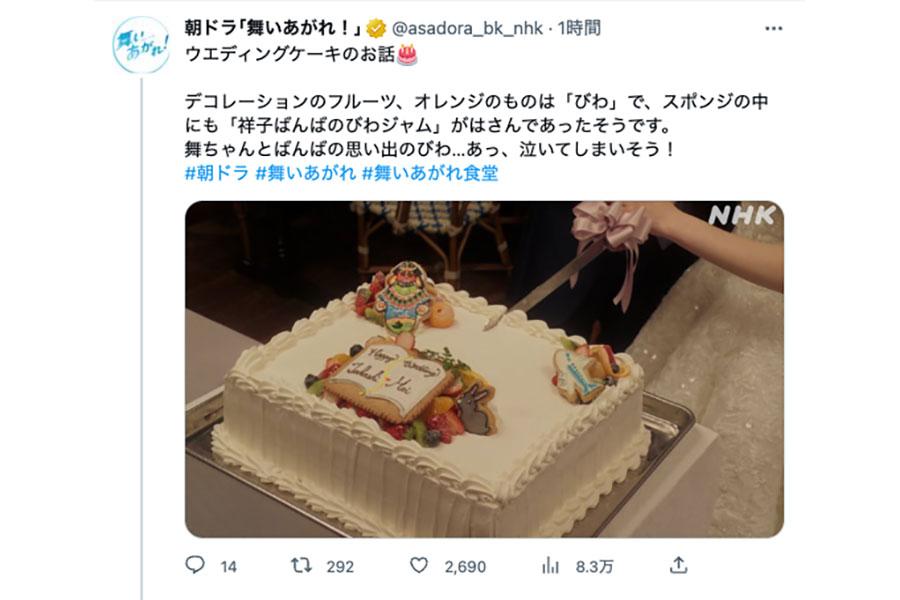Click the share upload icon
900x600 pixels.
678,565
